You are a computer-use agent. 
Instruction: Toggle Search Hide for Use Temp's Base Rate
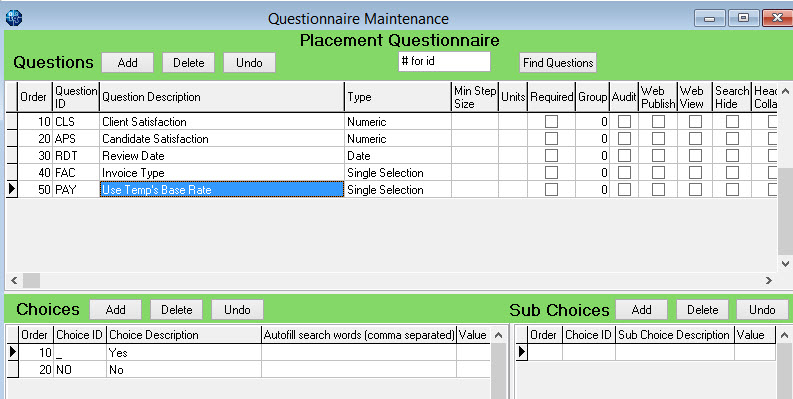tap(732, 190)
